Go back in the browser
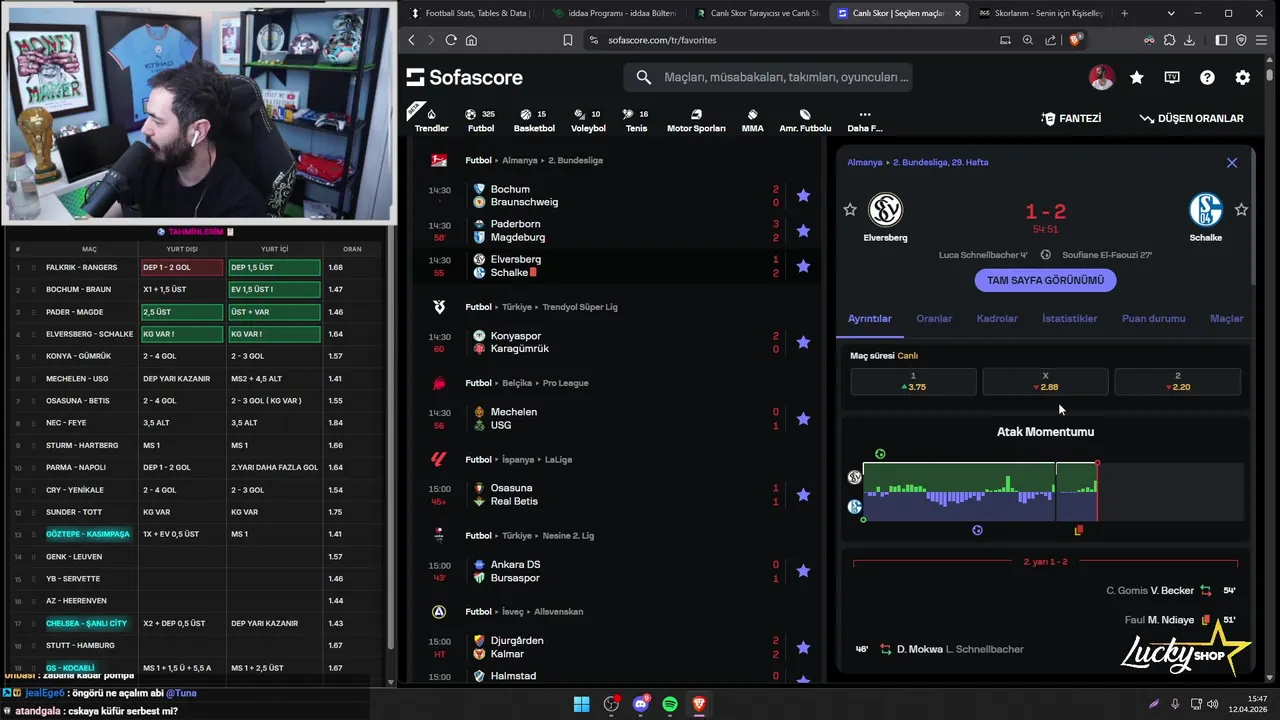Image resolution: width=1280 pixels, height=720 pixels. click(411, 40)
